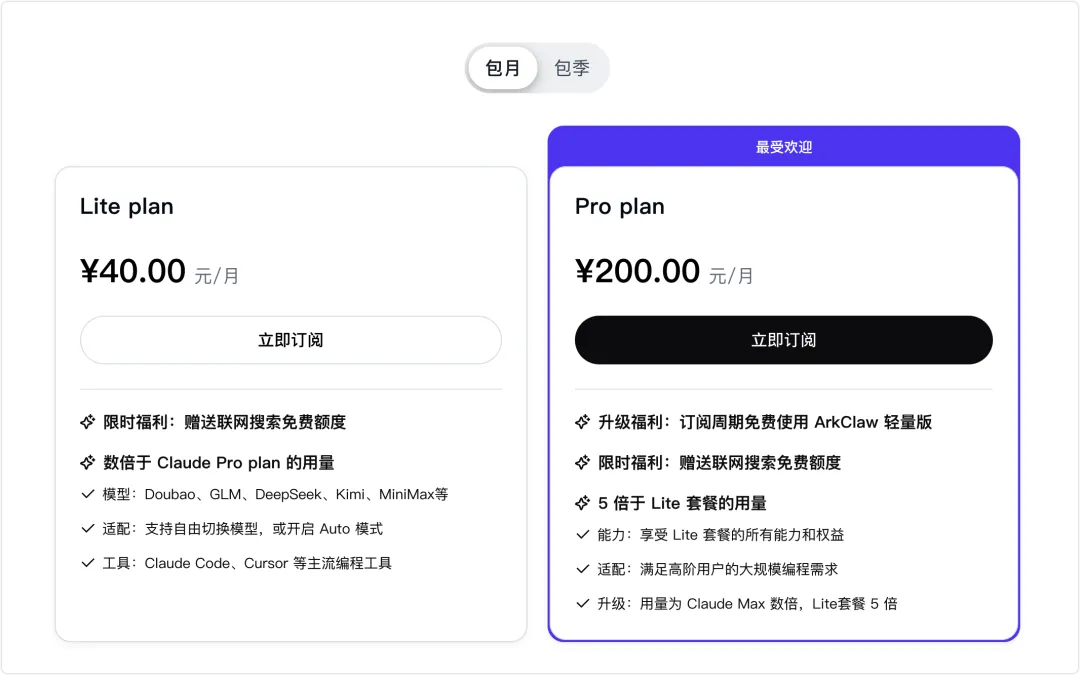1080x675 pixels.
Task: Click 立即订阅 button under Lite plan
Action: (290, 340)
